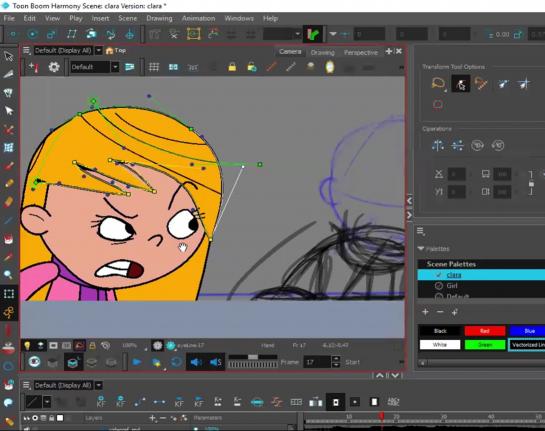This screenshot has width=545, height=431.
Task: Open the Timeline view hamburger menu
Action: click(26, 385)
